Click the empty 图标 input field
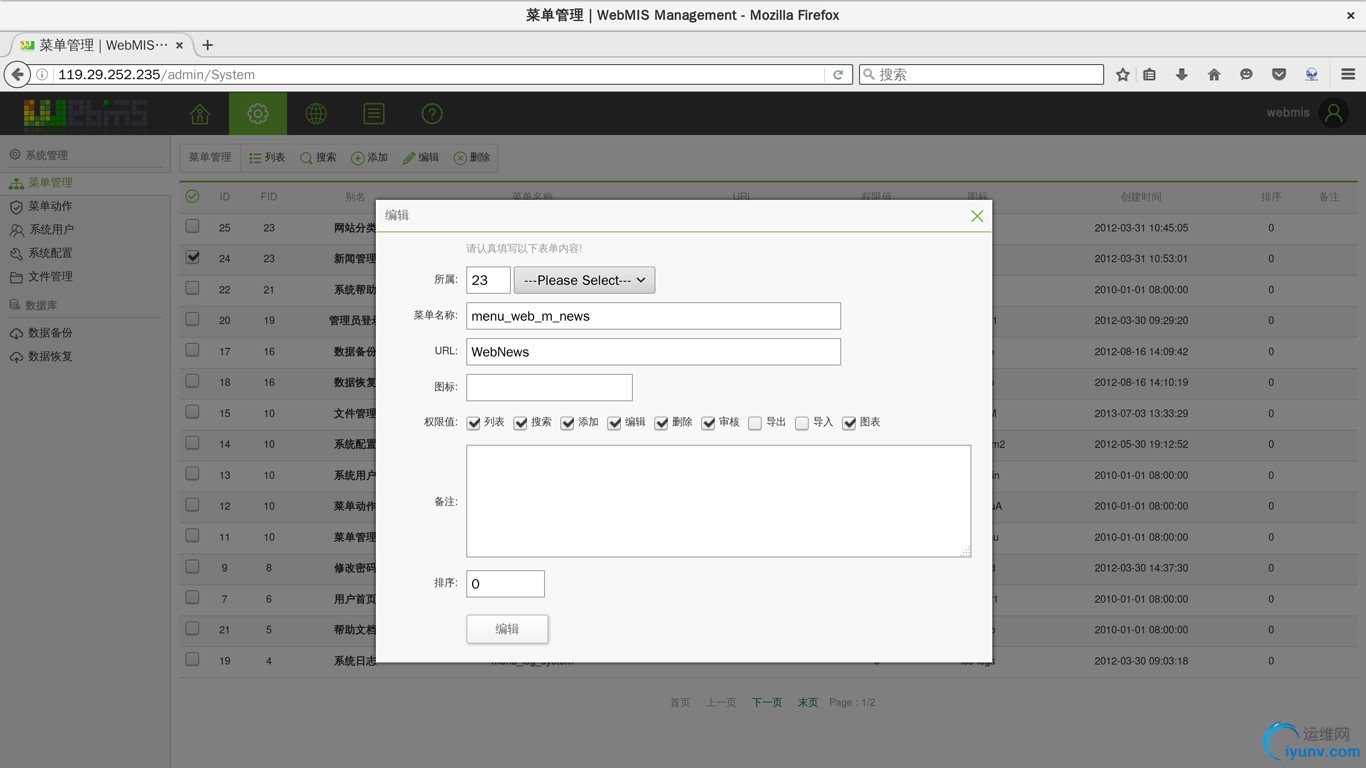The height and width of the screenshot is (768, 1366). (x=549, y=387)
